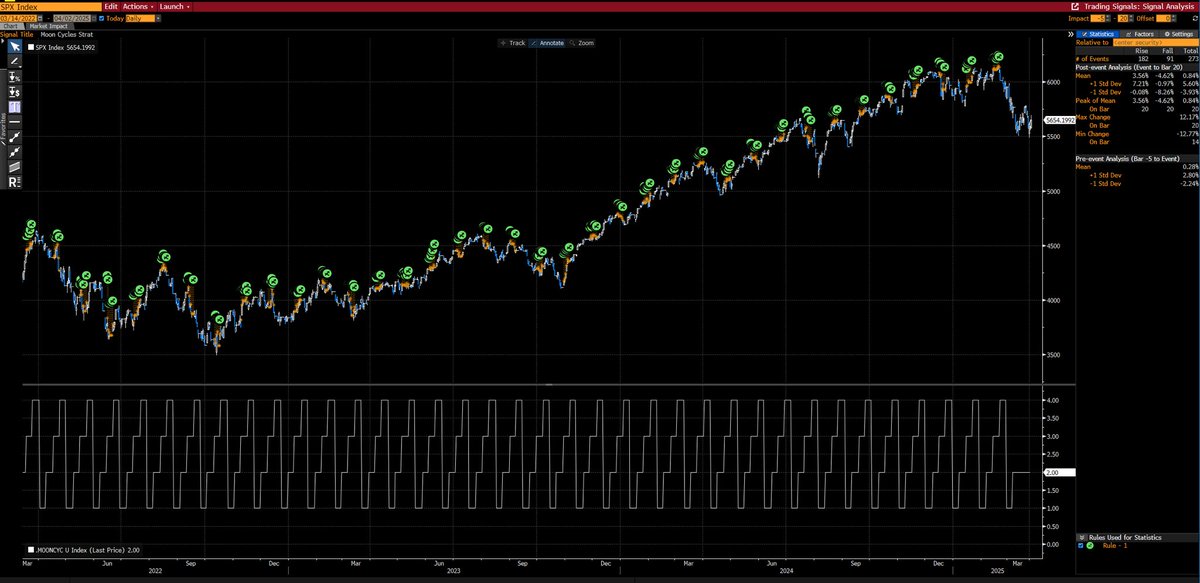Activate Zoom mode on the chart

tap(582, 43)
